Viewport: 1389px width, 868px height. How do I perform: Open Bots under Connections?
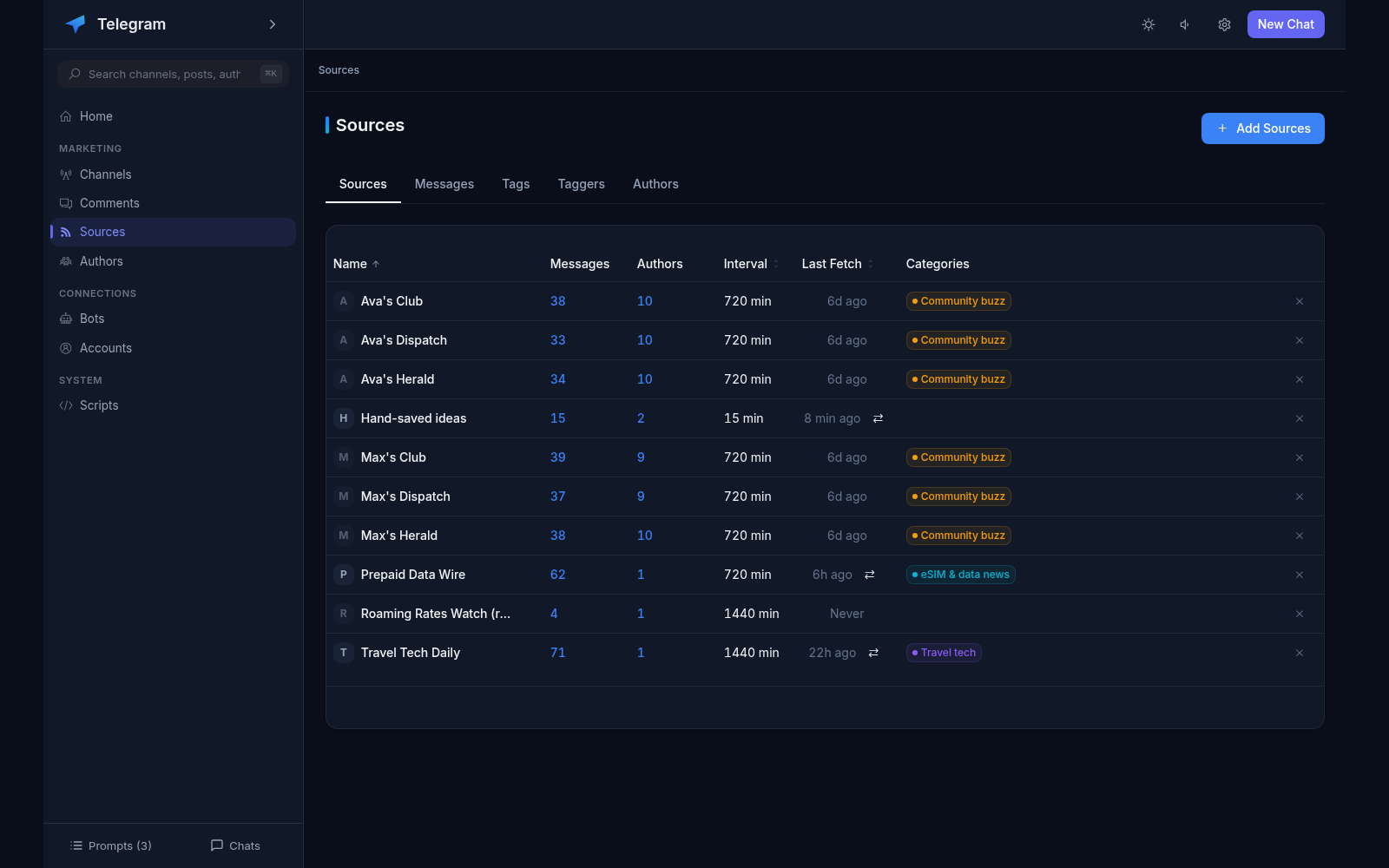click(x=174, y=319)
